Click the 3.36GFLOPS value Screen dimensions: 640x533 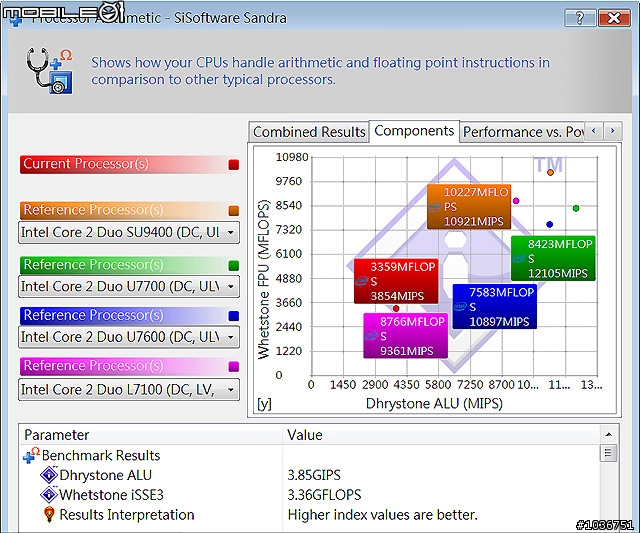click(324, 495)
